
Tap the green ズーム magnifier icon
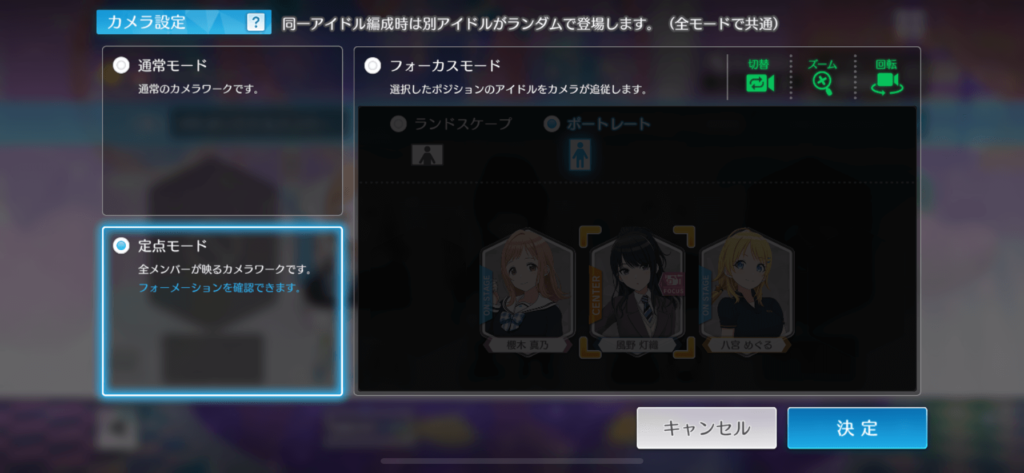[x=822, y=84]
